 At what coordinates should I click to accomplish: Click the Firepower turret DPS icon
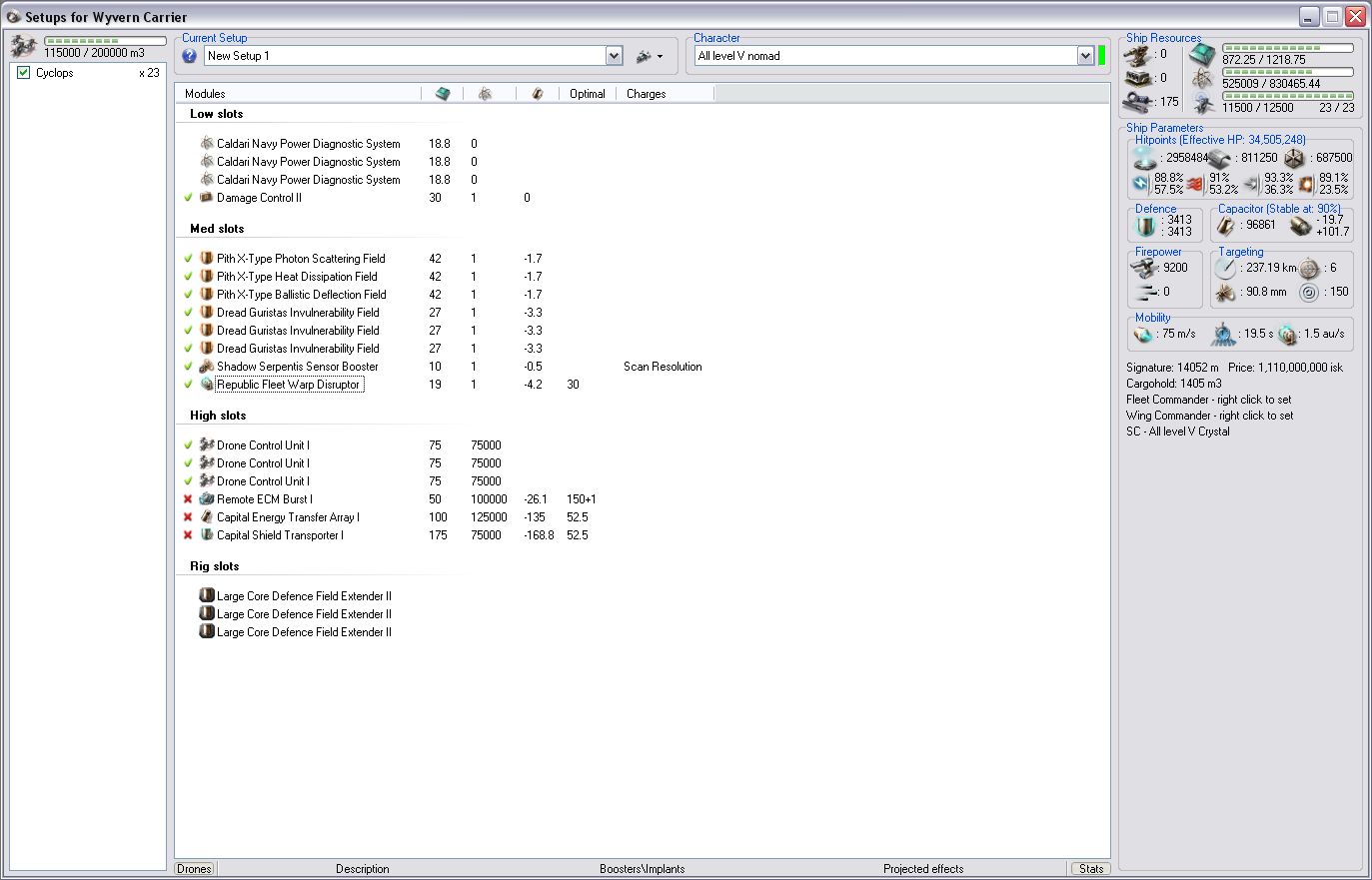point(1145,268)
